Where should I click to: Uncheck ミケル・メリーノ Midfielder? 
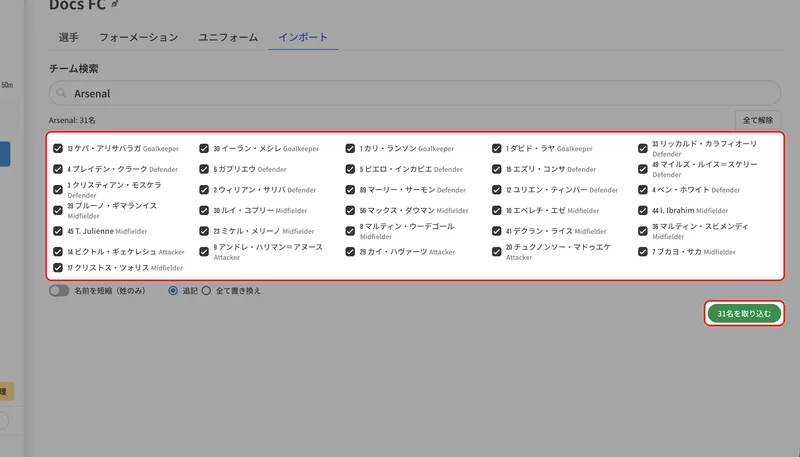point(204,231)
